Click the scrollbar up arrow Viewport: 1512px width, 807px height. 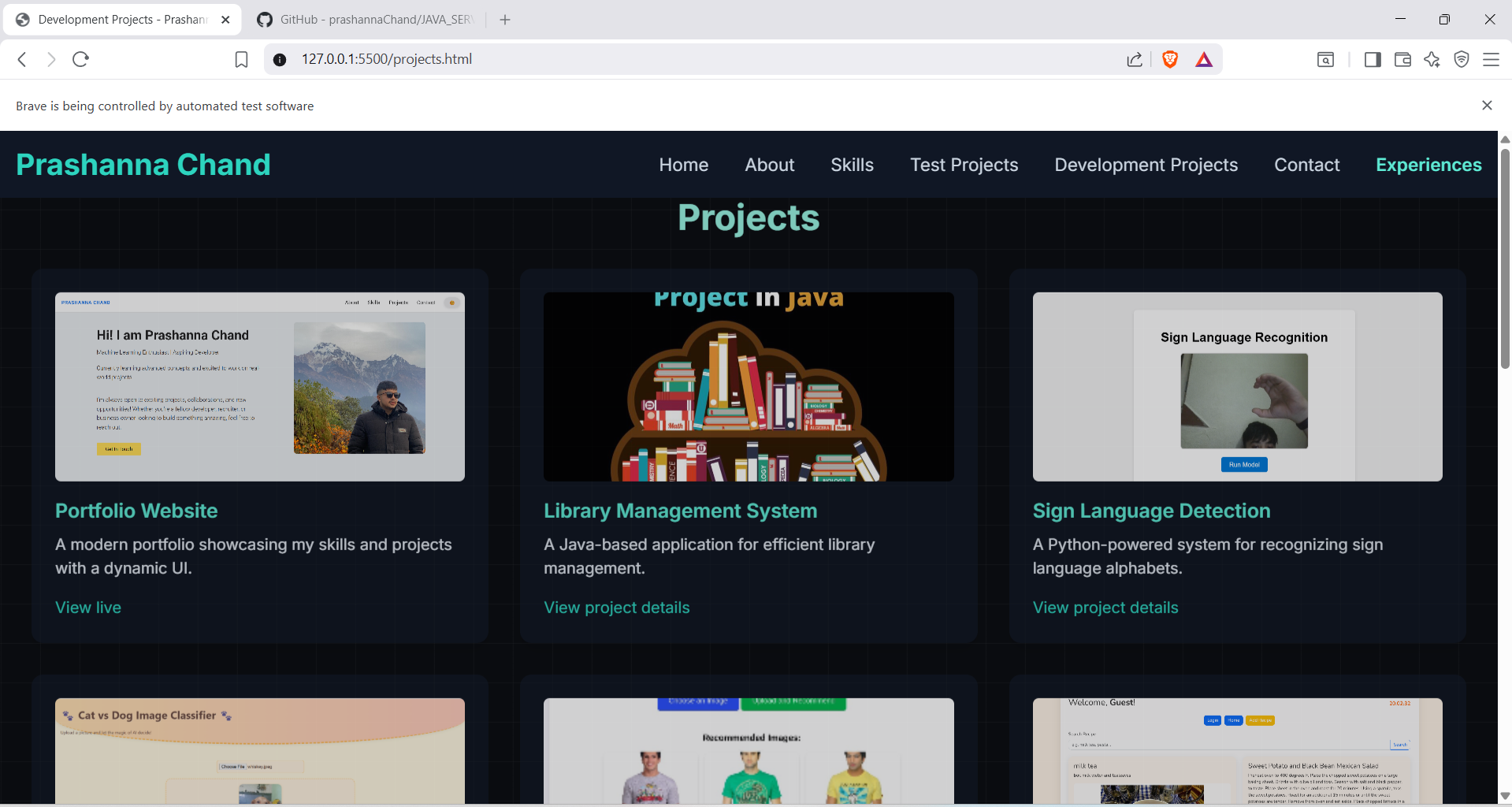[x=1505, y=139]
